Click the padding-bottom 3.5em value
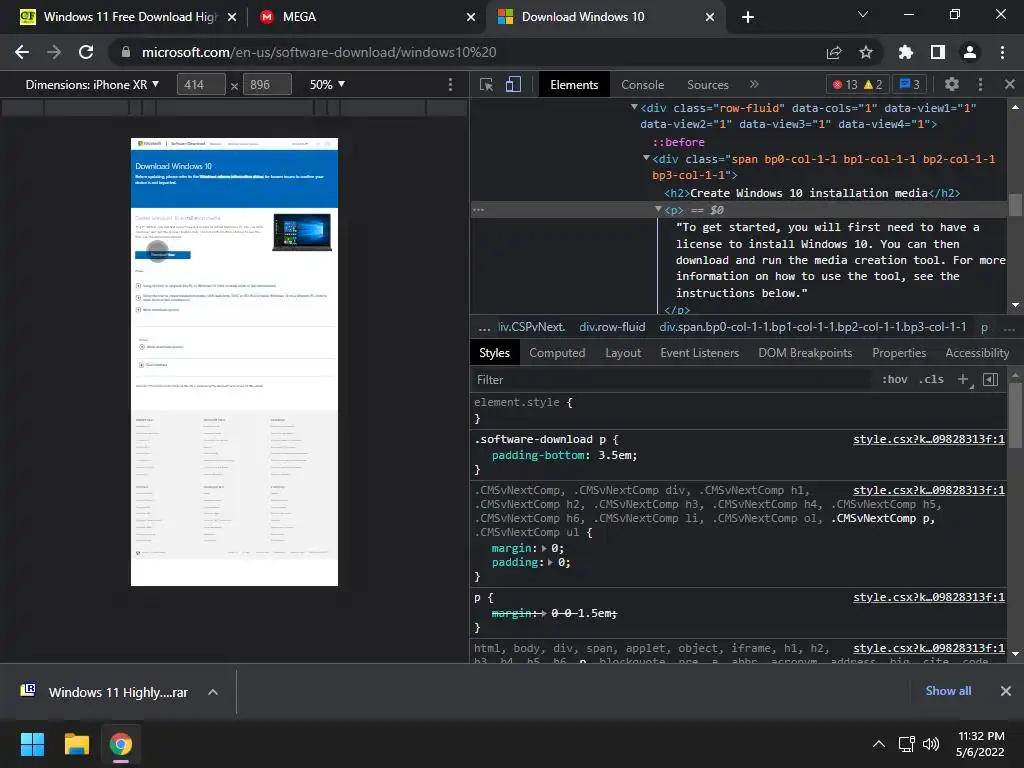The width and height of the screenshot is (1024, 768). tap(616, 455)
